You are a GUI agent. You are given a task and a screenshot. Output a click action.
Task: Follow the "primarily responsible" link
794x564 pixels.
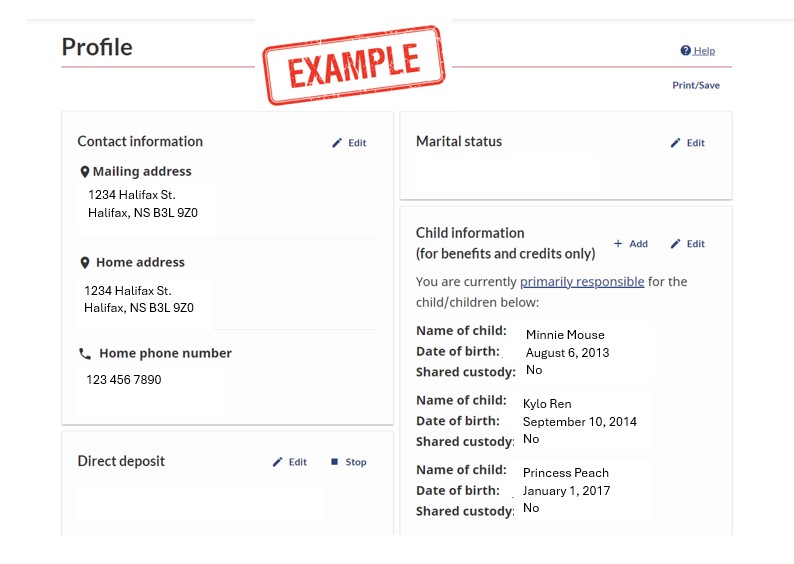(582, 282)
